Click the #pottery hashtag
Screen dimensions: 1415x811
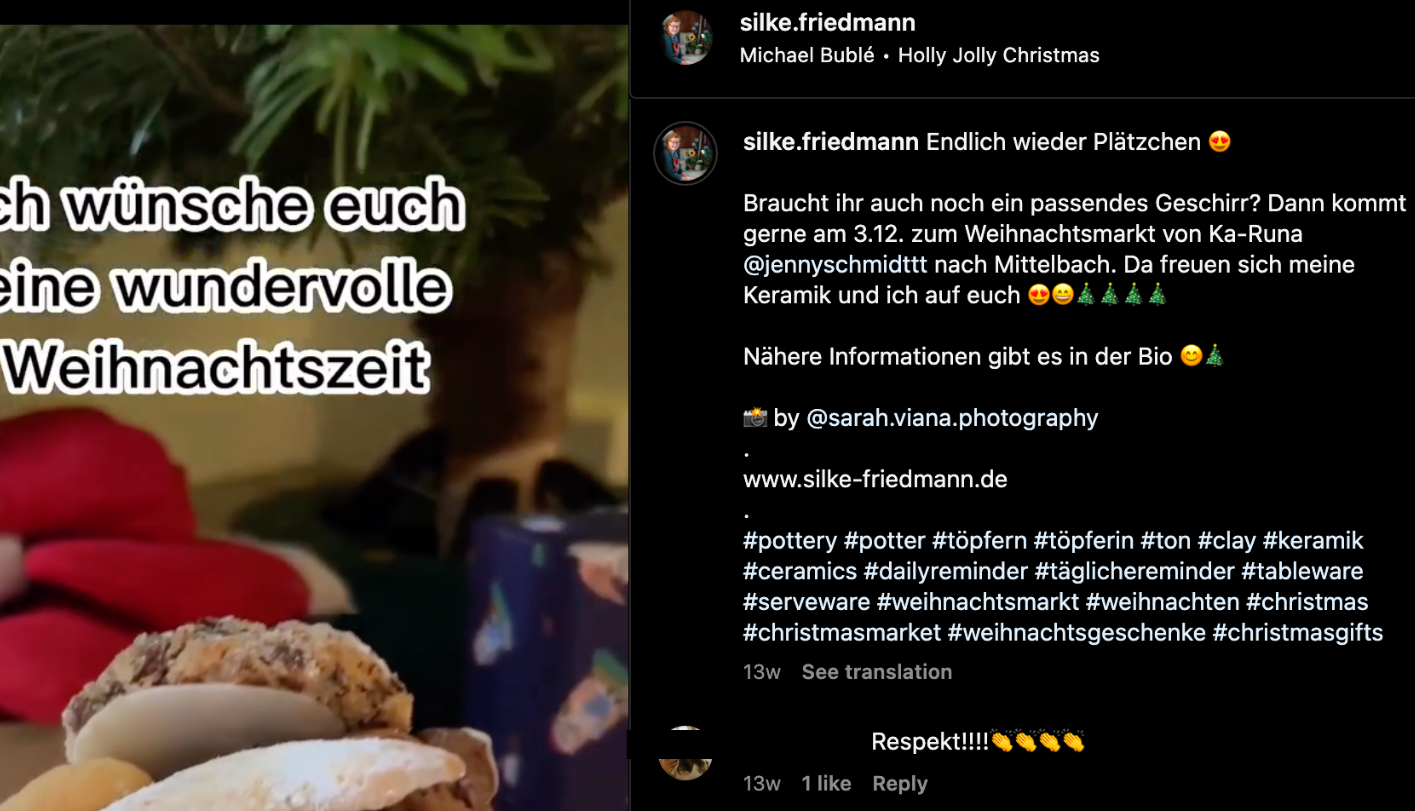790,541
